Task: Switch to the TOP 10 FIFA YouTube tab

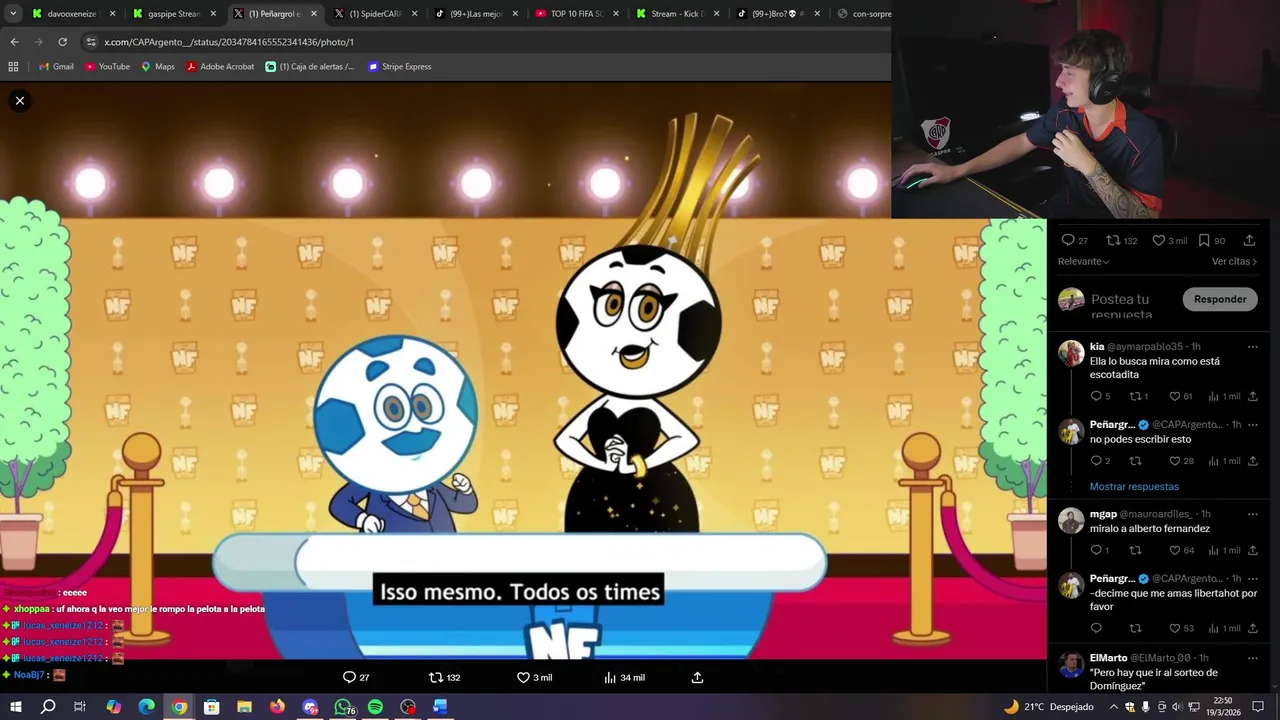Action: (576, 14)
